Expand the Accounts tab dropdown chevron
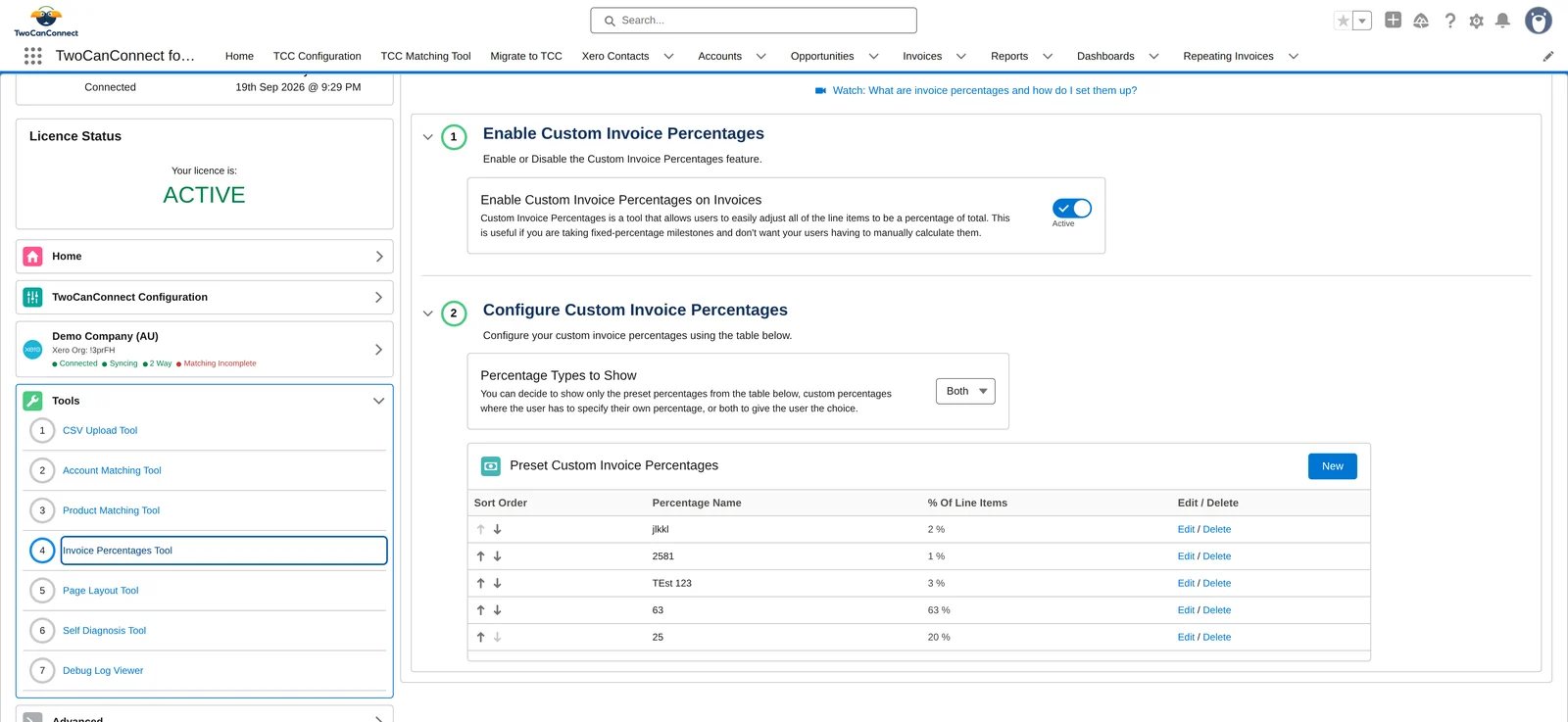Image resolution: width=1568 pixels, height=722 pixels. click(x=761, y=56)
